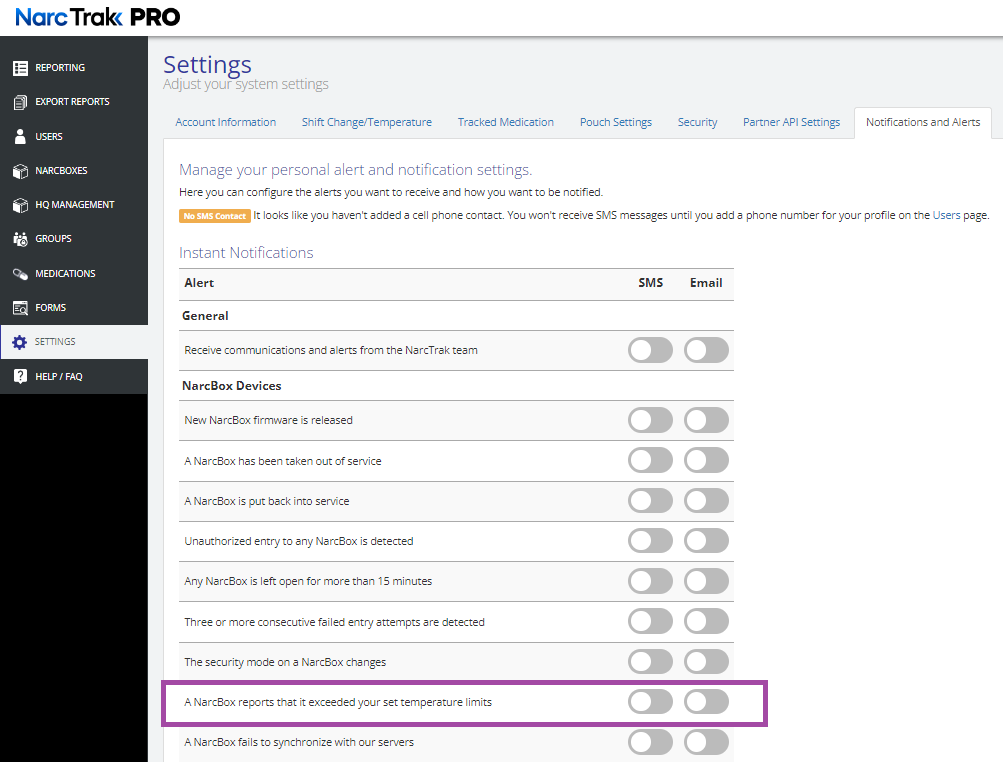Toggle SMS for new NarcBox firmware released
Screen dimensions: 1003x762
click(x=650, y=420)
